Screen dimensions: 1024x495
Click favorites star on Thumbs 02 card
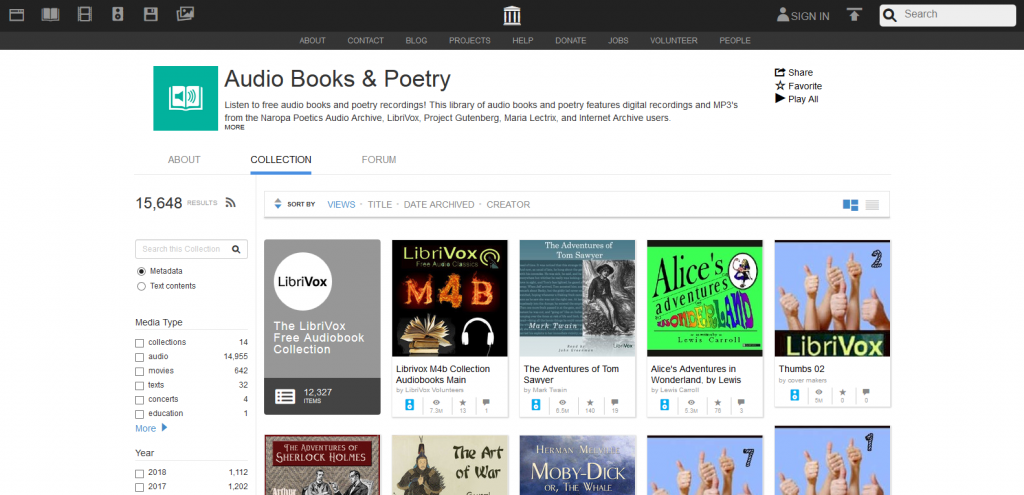842,392
